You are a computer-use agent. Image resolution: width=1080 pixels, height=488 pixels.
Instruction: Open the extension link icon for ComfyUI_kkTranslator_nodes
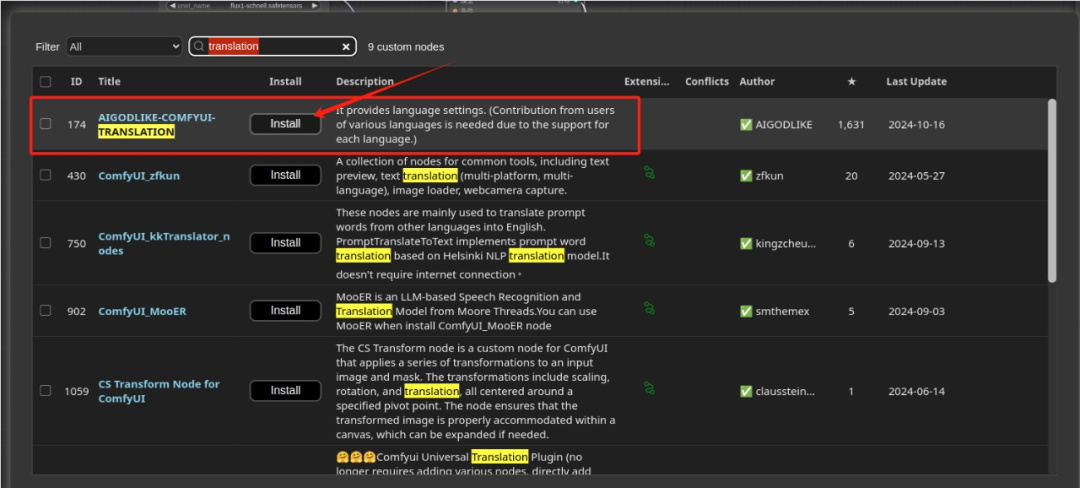[x=648, y=240]
